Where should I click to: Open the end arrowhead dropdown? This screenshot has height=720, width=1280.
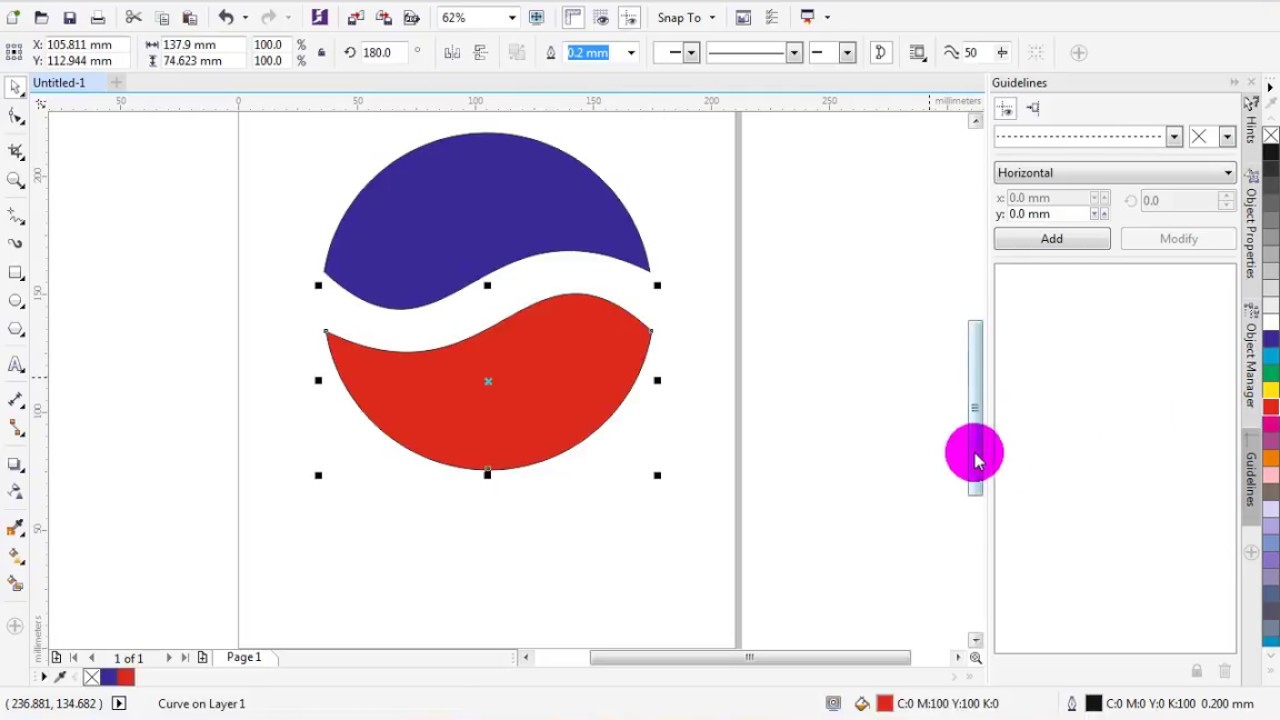[847, 53]
